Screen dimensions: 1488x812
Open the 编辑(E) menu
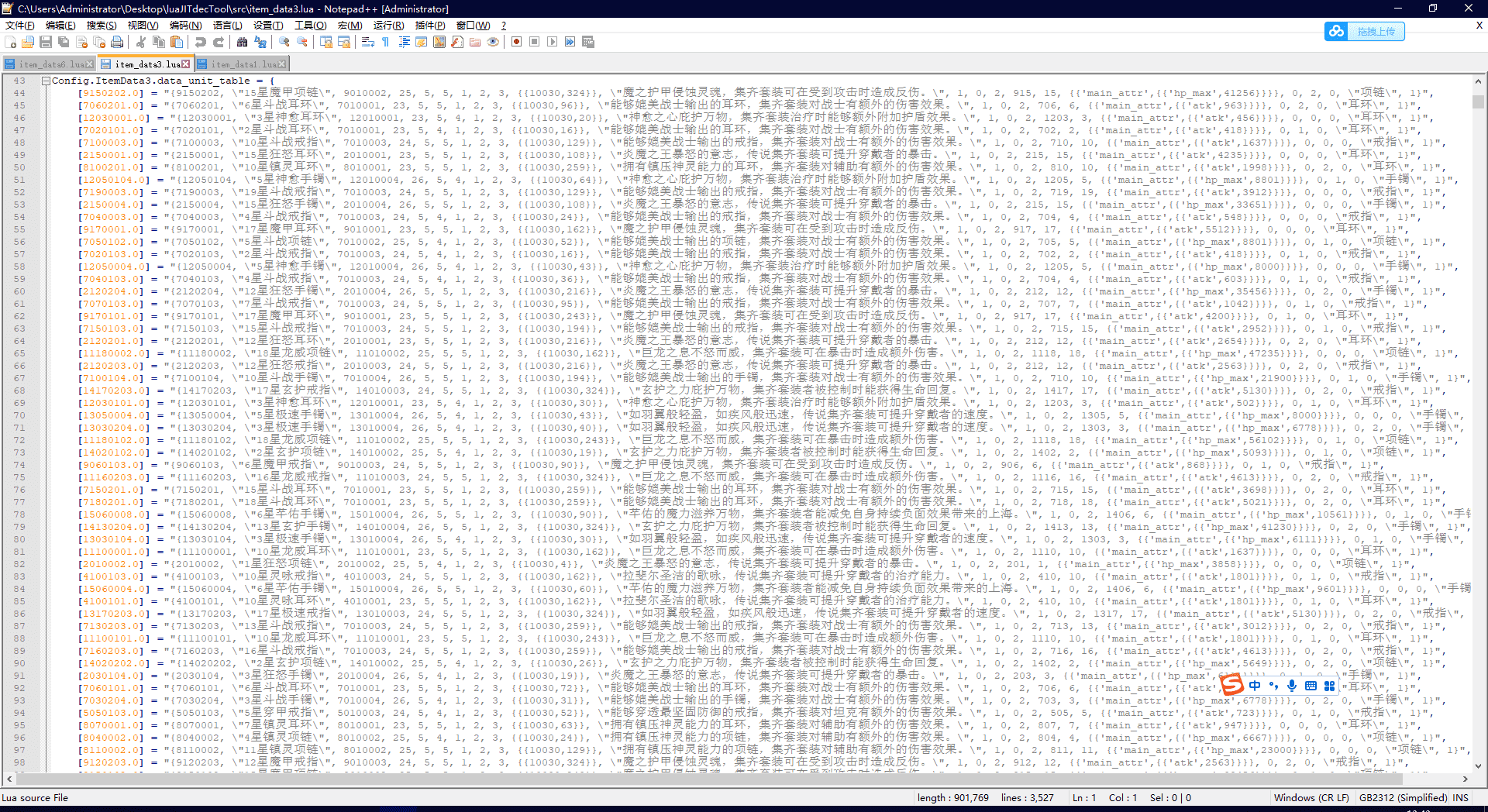(60, 26)
